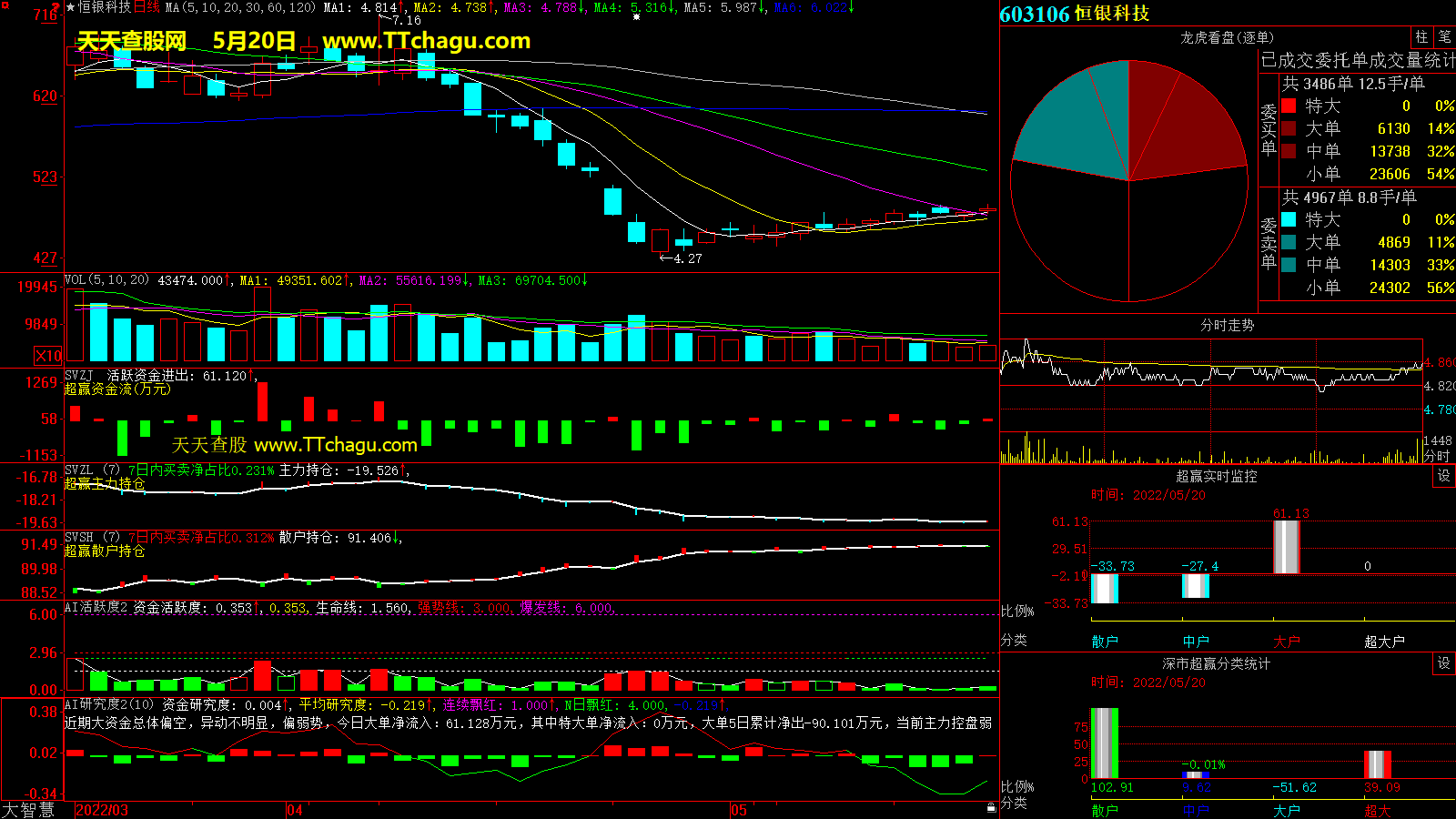1456x819 pixels.
Task: Open the MA(5,10,20,30,60,120) indicator parameters
Action: (240, 7)
